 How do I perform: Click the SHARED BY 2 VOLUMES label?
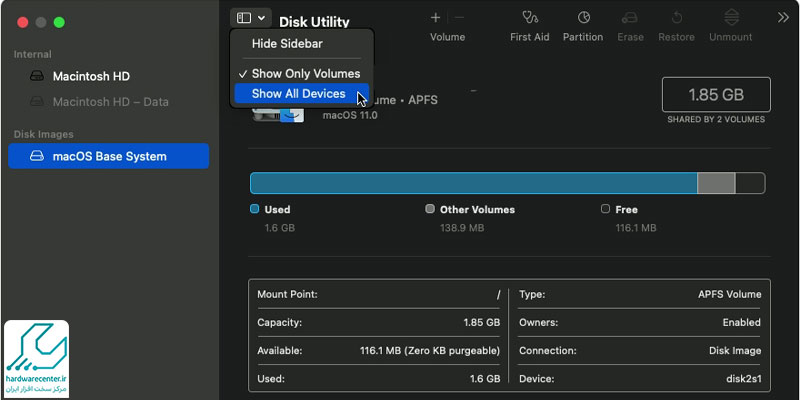point(716,119)
